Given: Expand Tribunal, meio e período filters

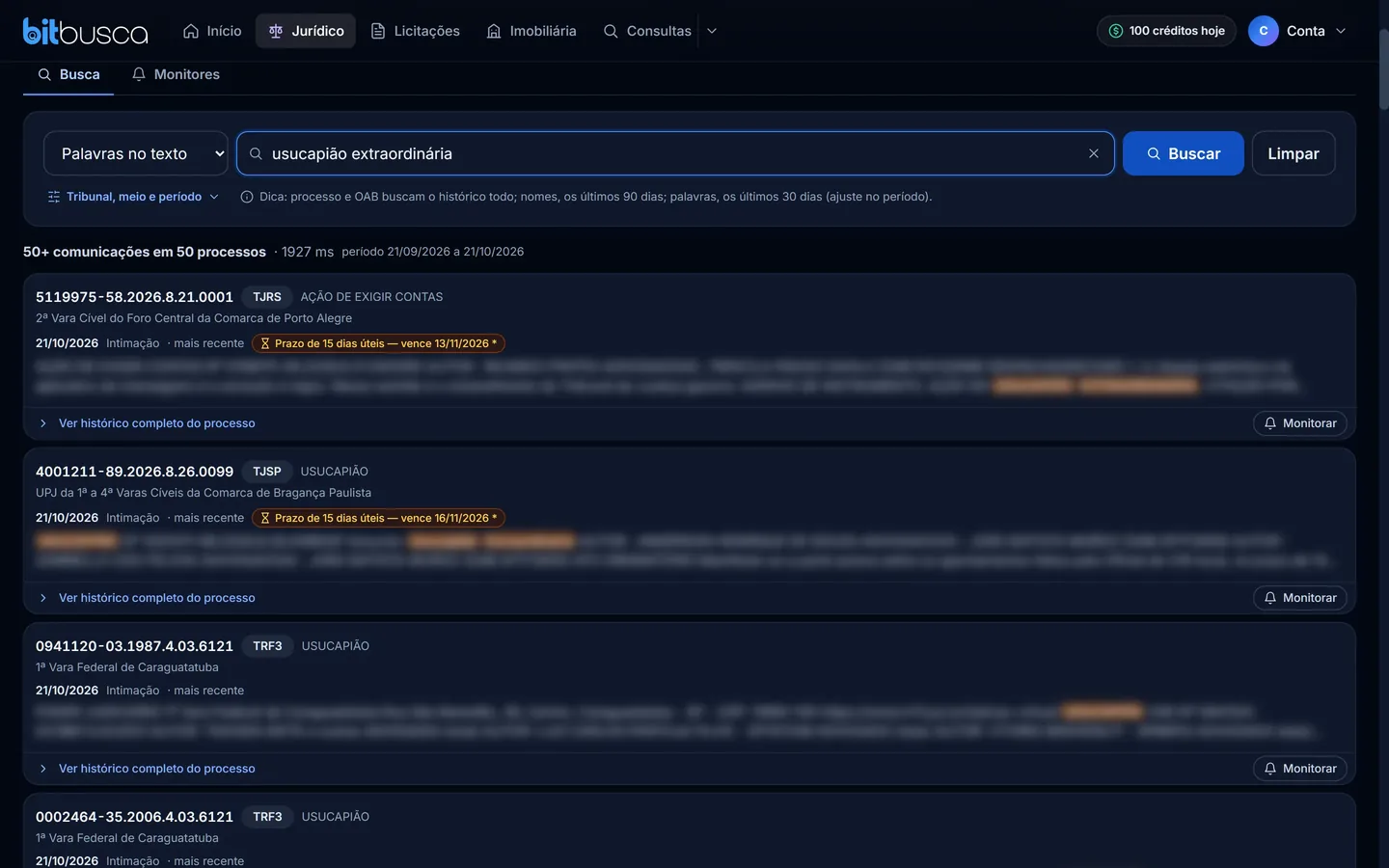Looking at the screenshot, I should [x=133, y=197].
